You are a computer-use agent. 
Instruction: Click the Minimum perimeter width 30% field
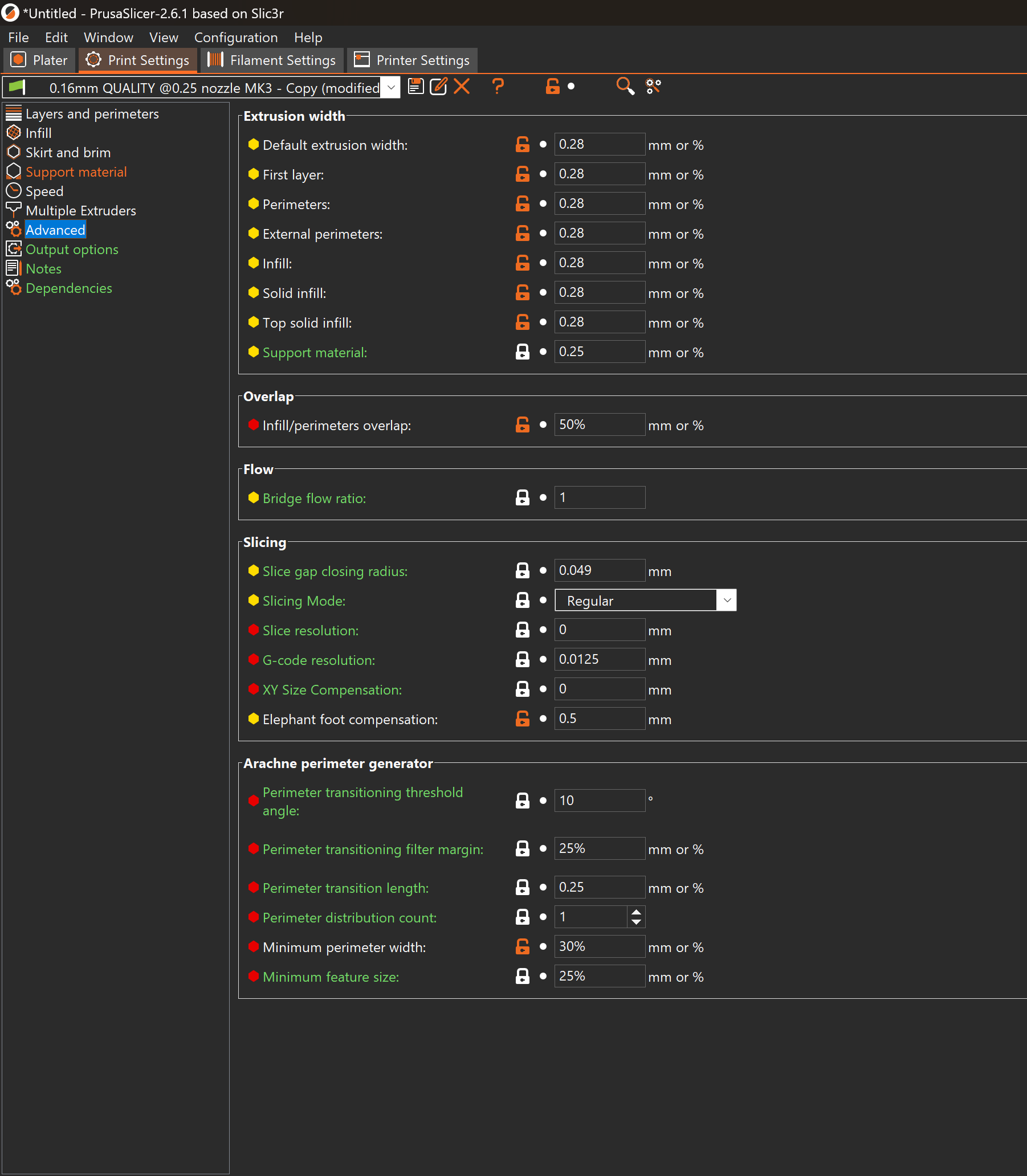click(x=600, y=947)
